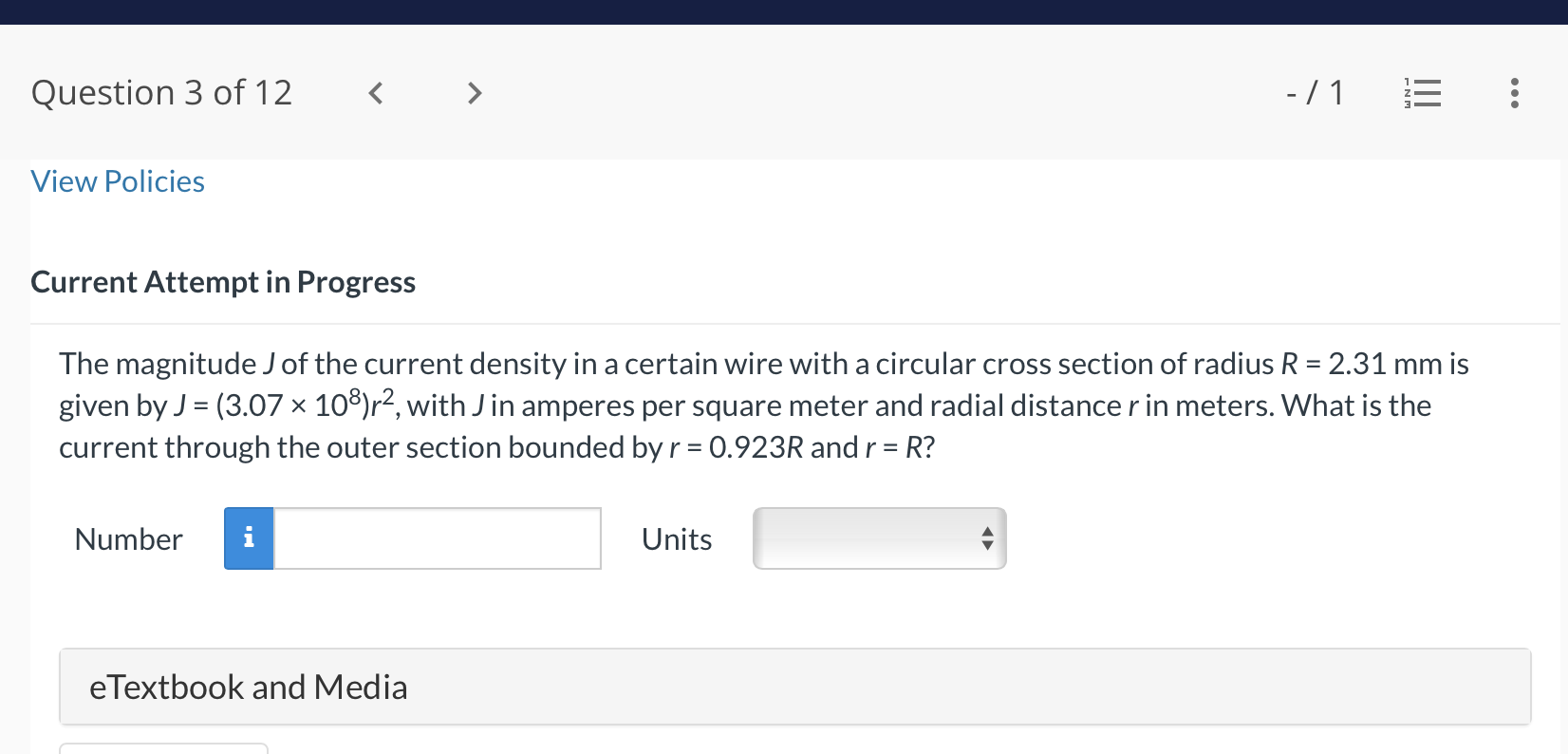
Task: Click the previous question chevron
Action: pyautogui.click(x=375, y=93)
